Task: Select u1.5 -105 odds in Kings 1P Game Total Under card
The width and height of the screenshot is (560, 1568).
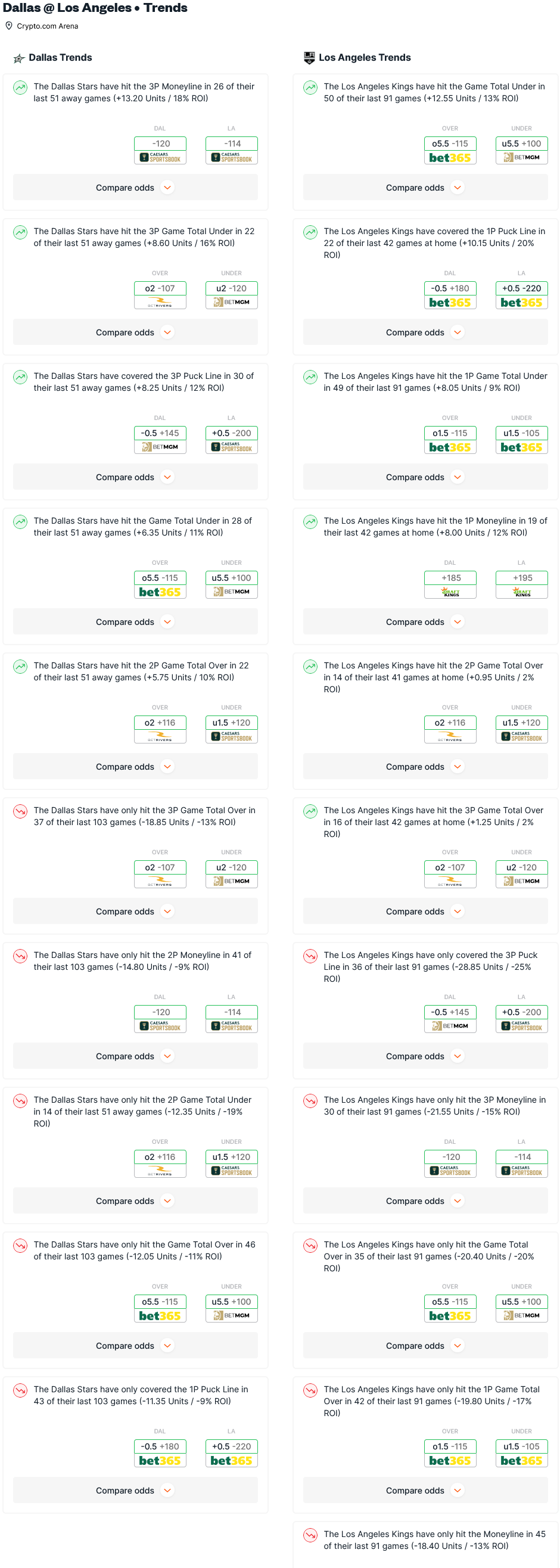Action: pyautogui.click(x=522, y=433)
